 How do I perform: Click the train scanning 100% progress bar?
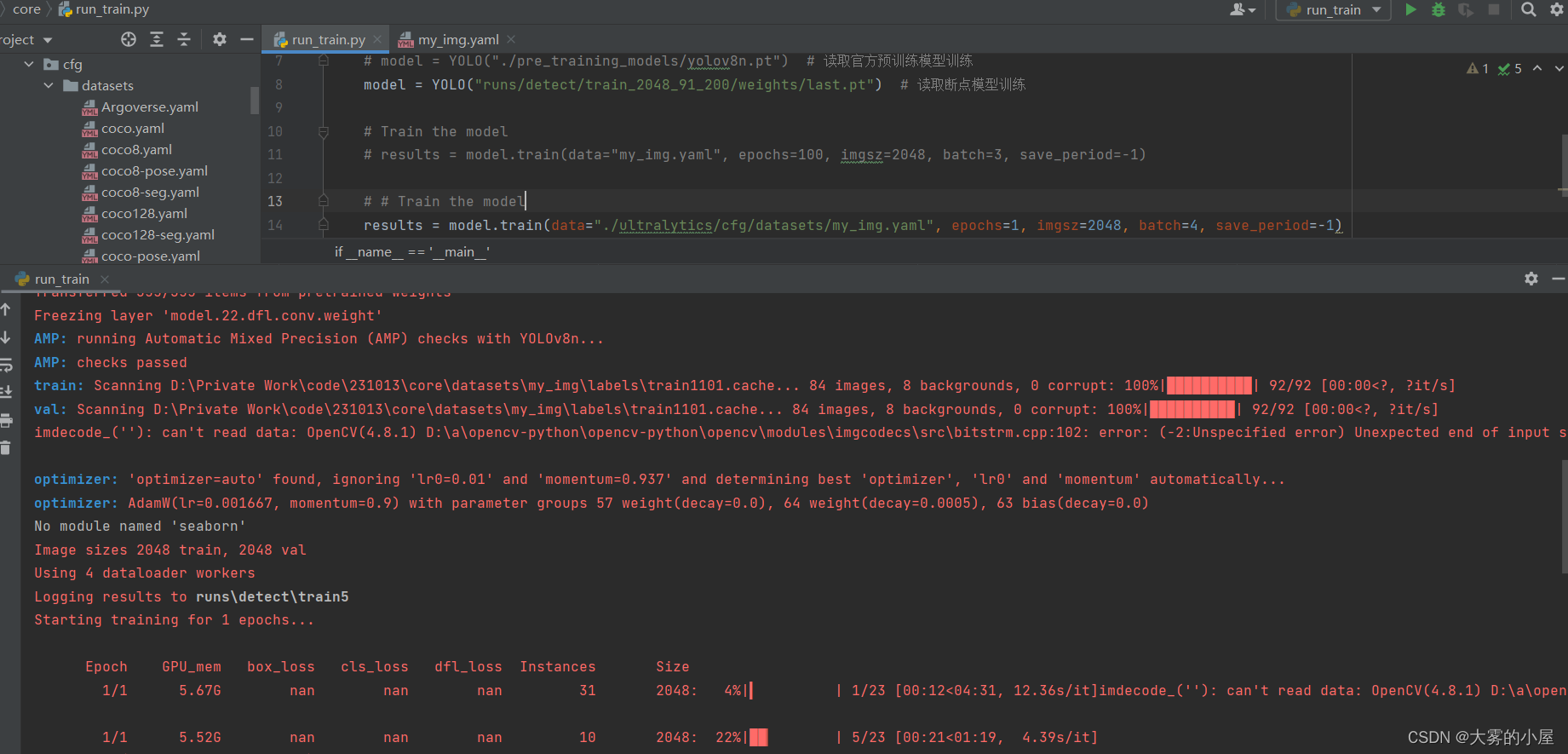(1209, 386)
